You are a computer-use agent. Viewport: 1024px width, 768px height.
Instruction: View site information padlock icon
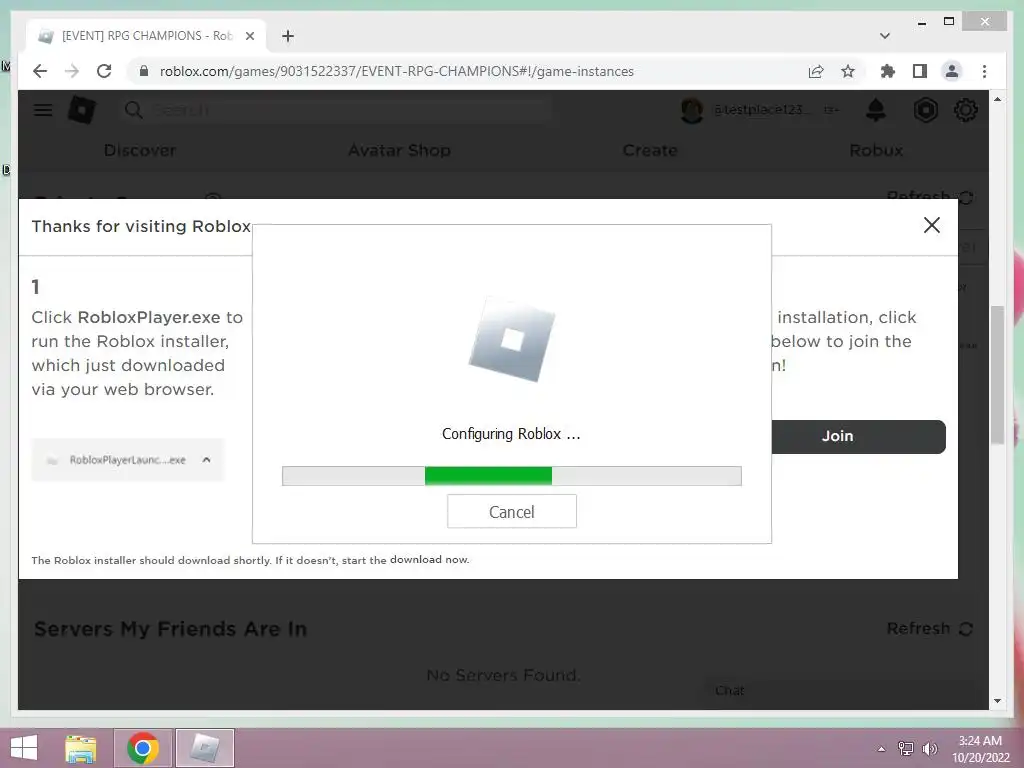[x=144, y=71]
